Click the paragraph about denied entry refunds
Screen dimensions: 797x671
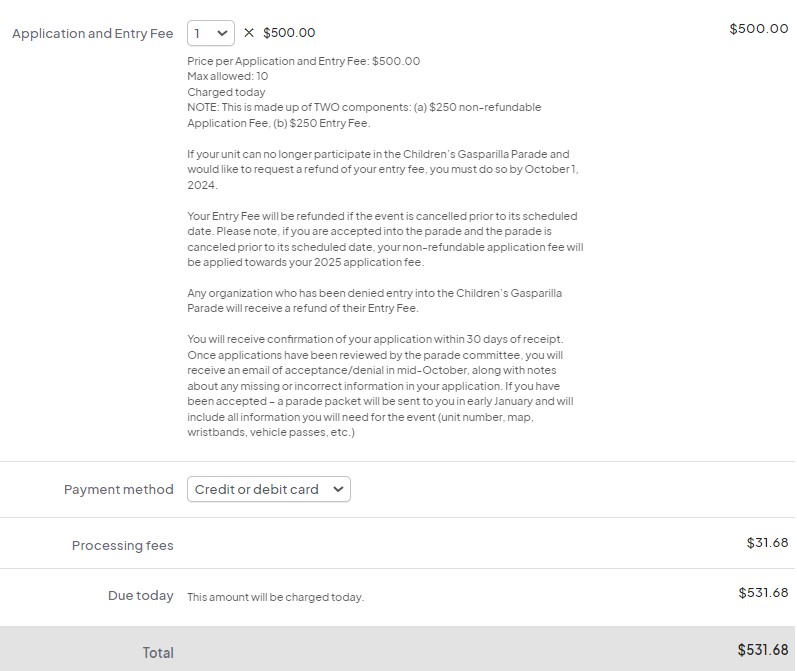(376, 300)
